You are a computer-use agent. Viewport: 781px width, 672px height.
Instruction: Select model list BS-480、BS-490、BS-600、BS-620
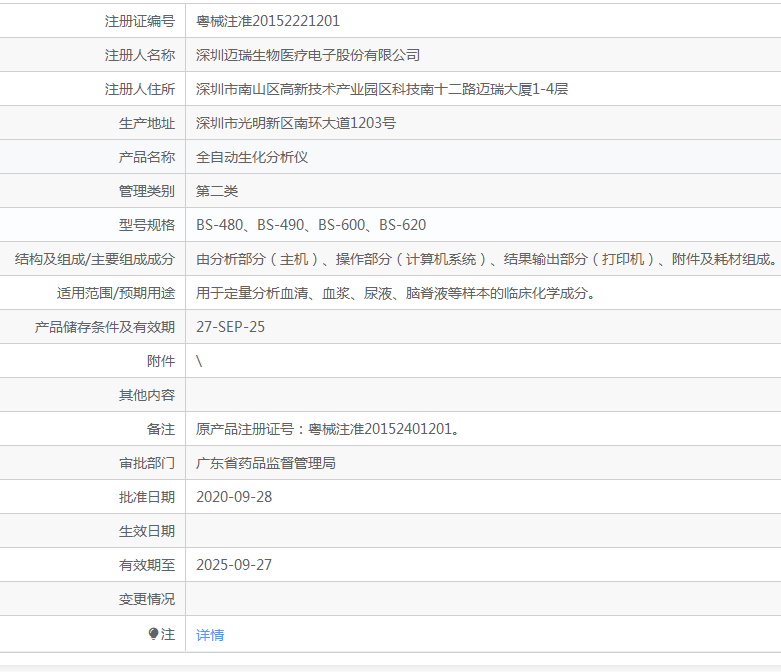pyautogui.click(x=311, y=225)
